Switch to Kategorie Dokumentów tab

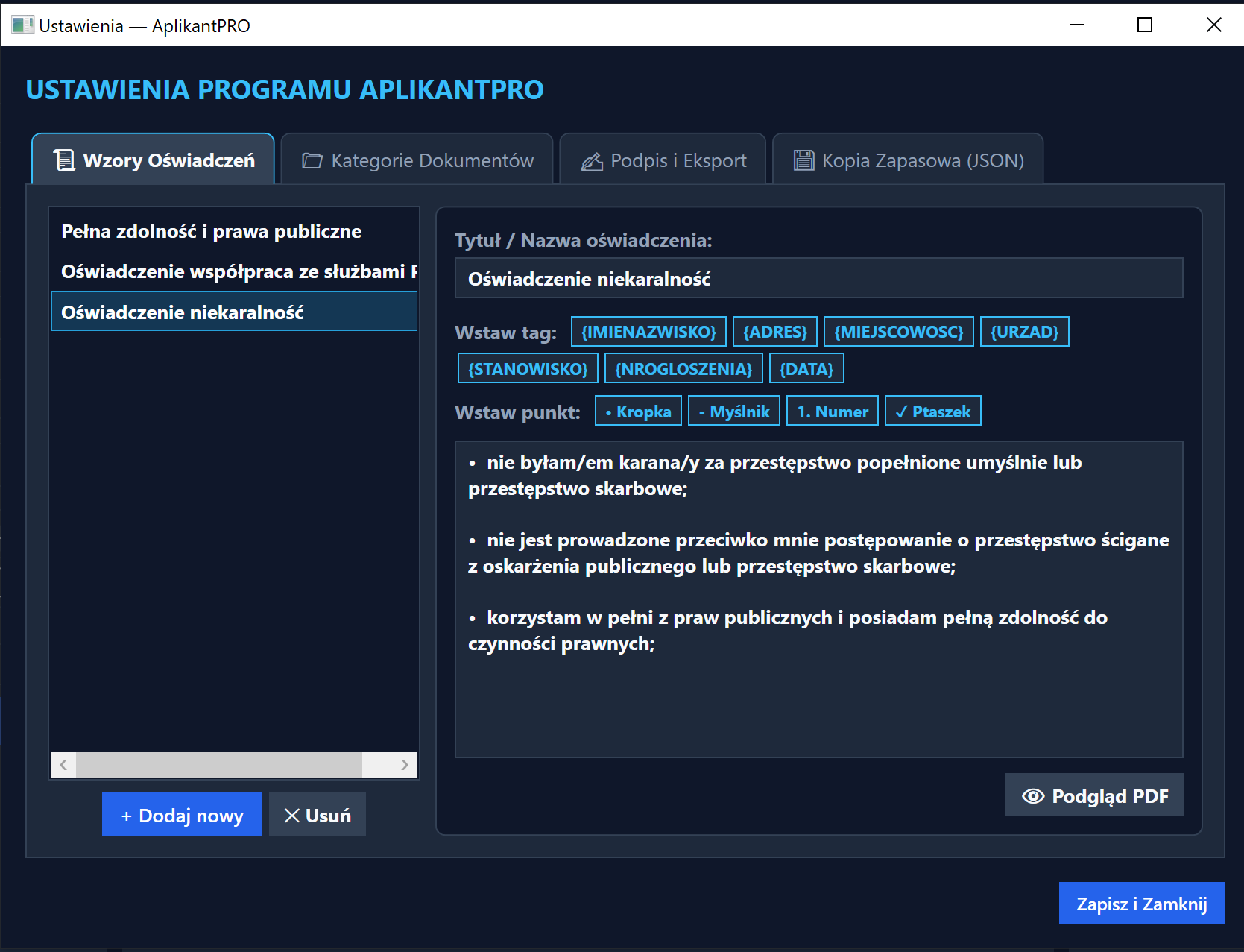pyautogui.click(x=417, y=160)
